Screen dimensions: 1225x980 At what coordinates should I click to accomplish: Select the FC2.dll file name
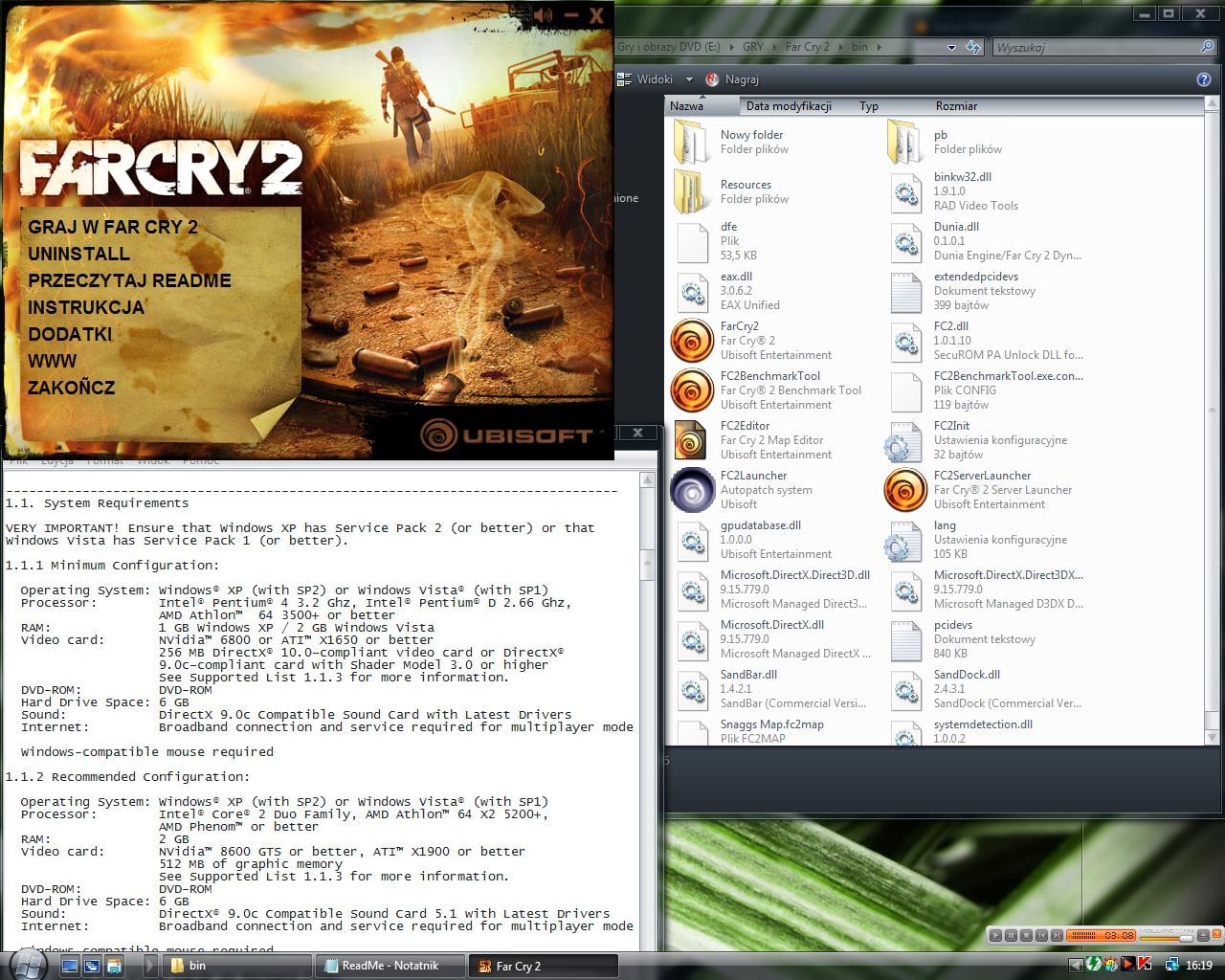(x=951, y=326)
